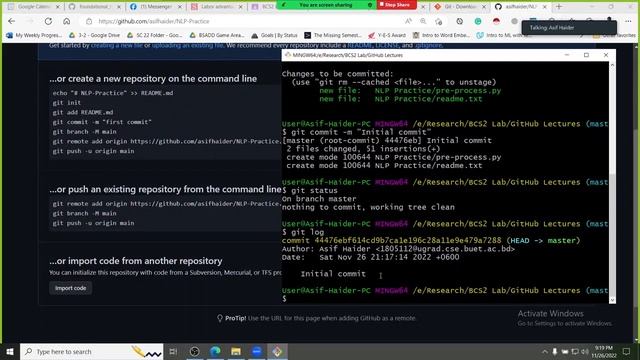Screen dimensions: 640x360
Task: Open a new browser tab
Action: point(559,7)
